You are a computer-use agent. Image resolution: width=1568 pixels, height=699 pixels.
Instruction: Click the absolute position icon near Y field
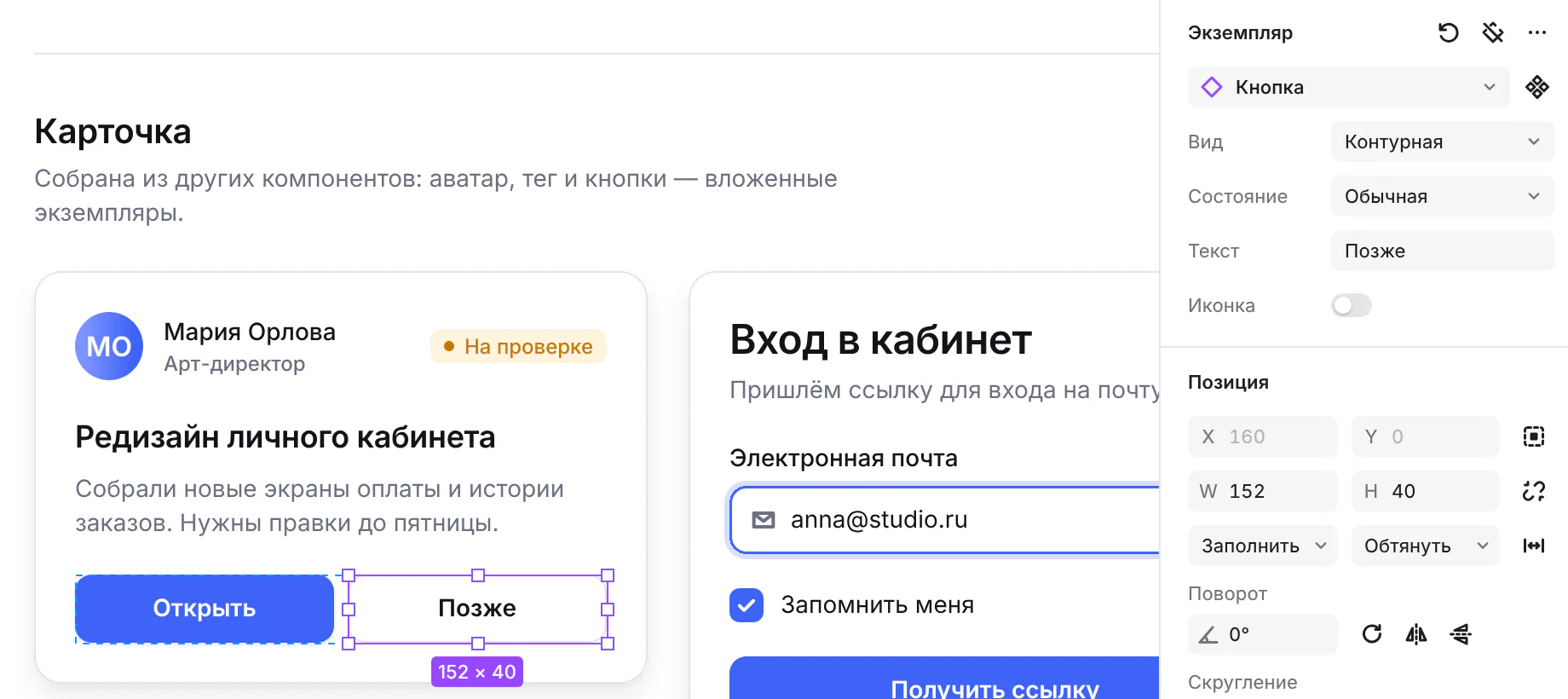1534,436
